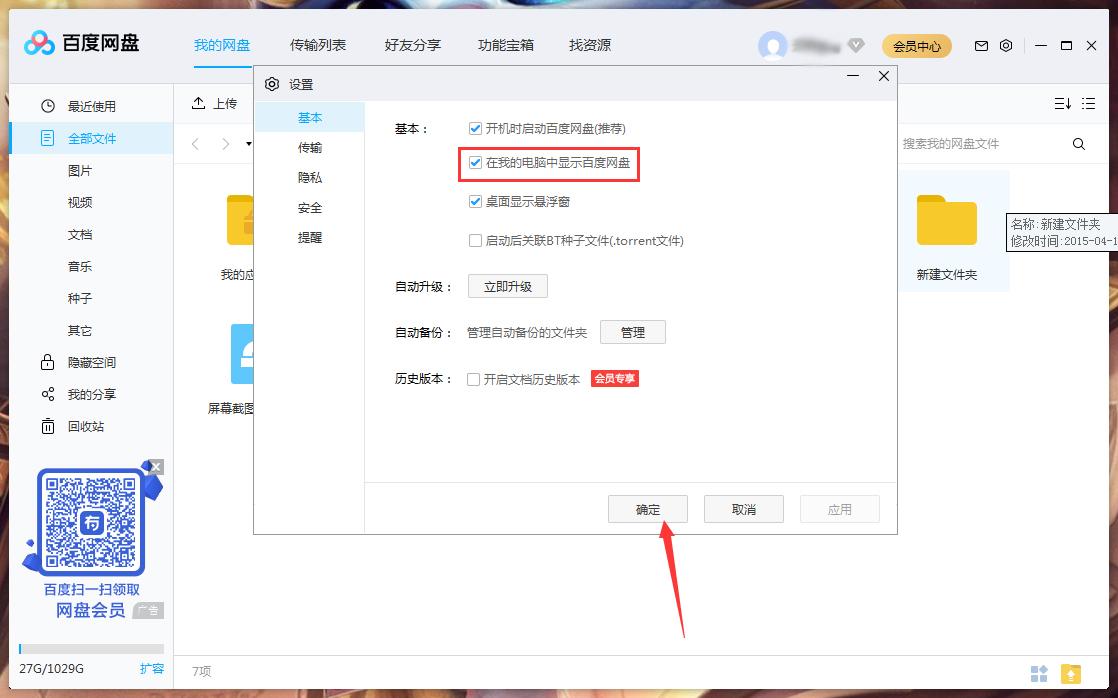Open the 传输列表 tab at the top

pos(318,45)
